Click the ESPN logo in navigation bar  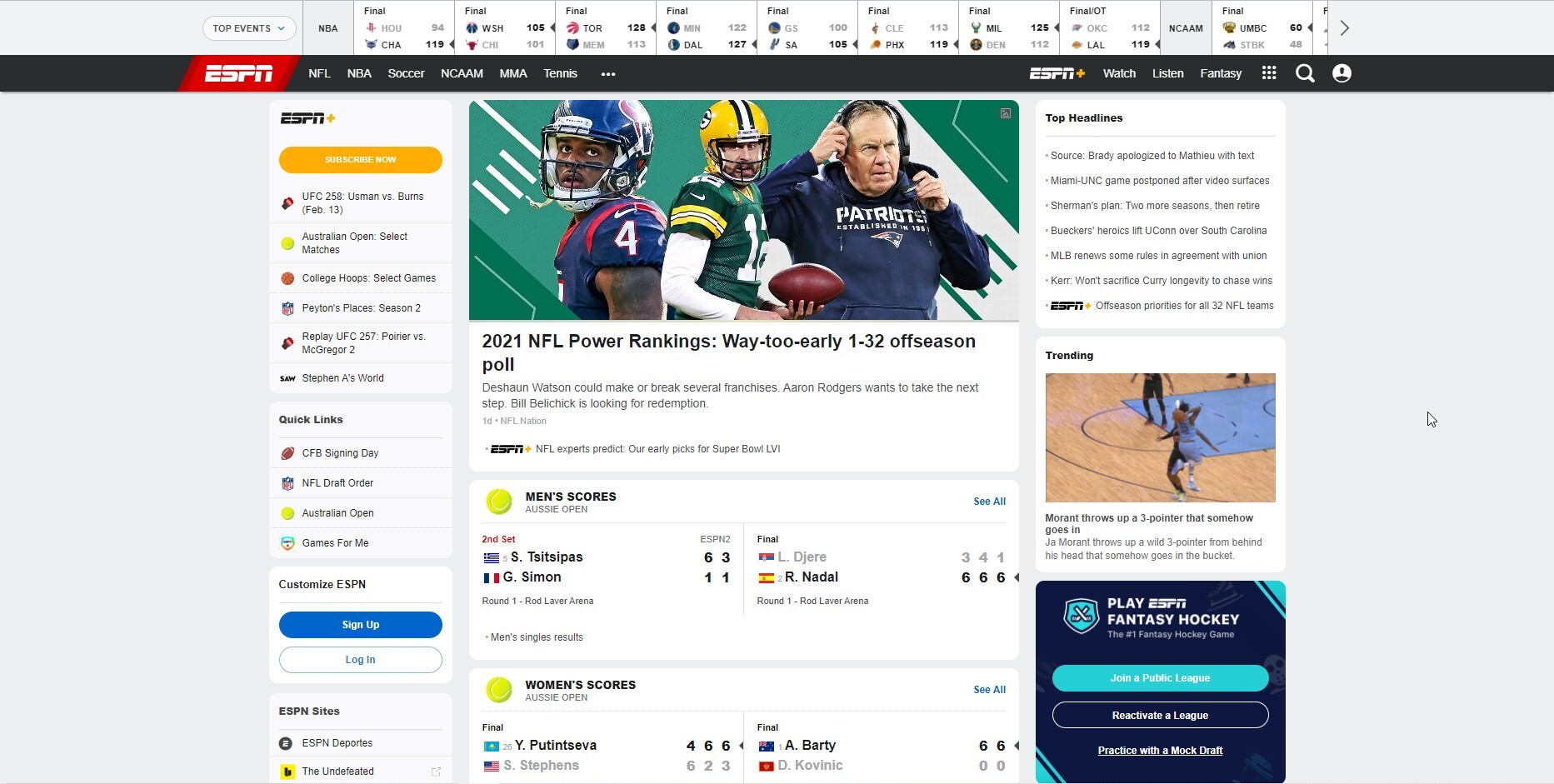tap(238, 73)
